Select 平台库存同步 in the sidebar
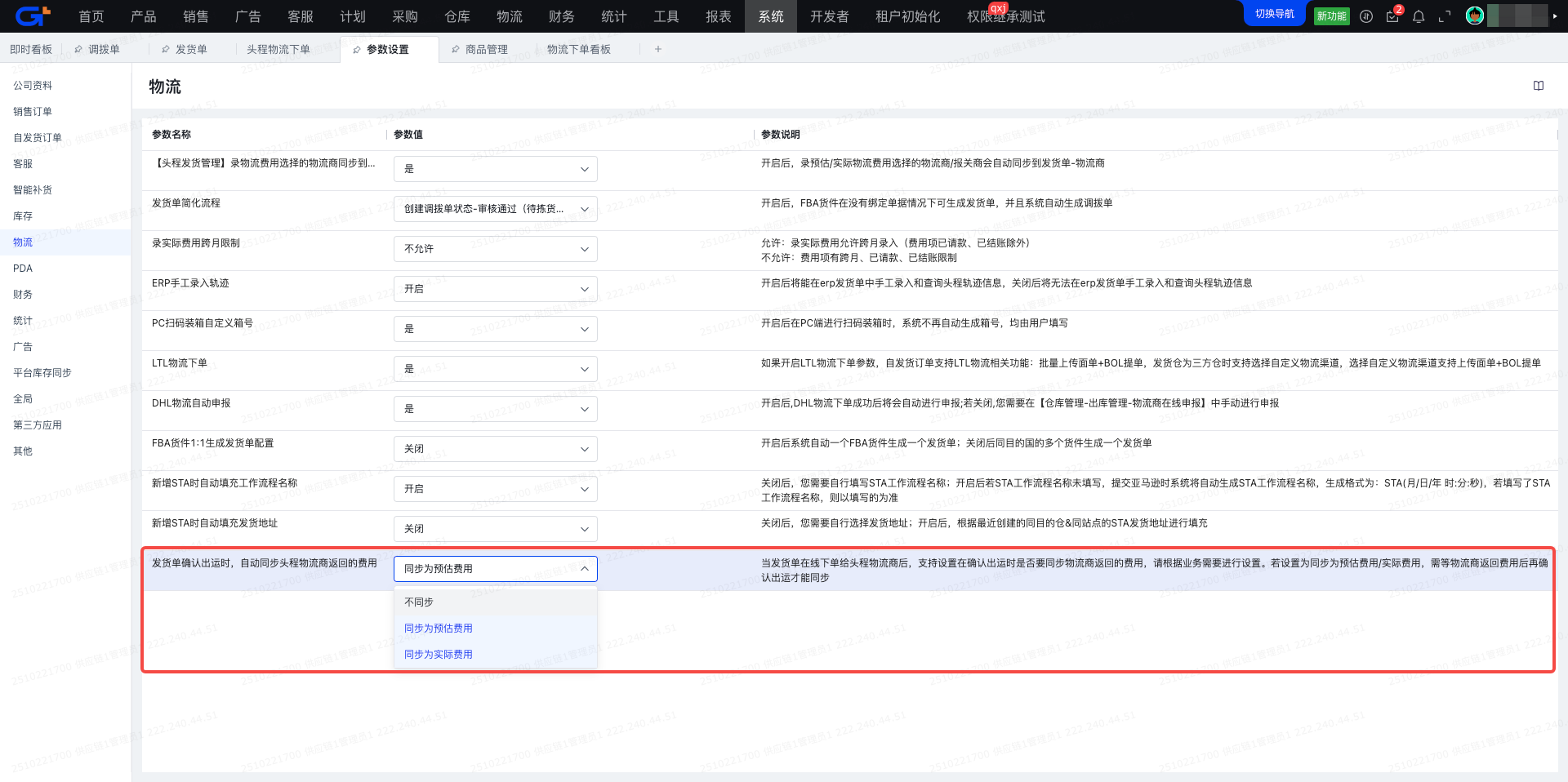The image size is (1568, 782). (65, 373)
